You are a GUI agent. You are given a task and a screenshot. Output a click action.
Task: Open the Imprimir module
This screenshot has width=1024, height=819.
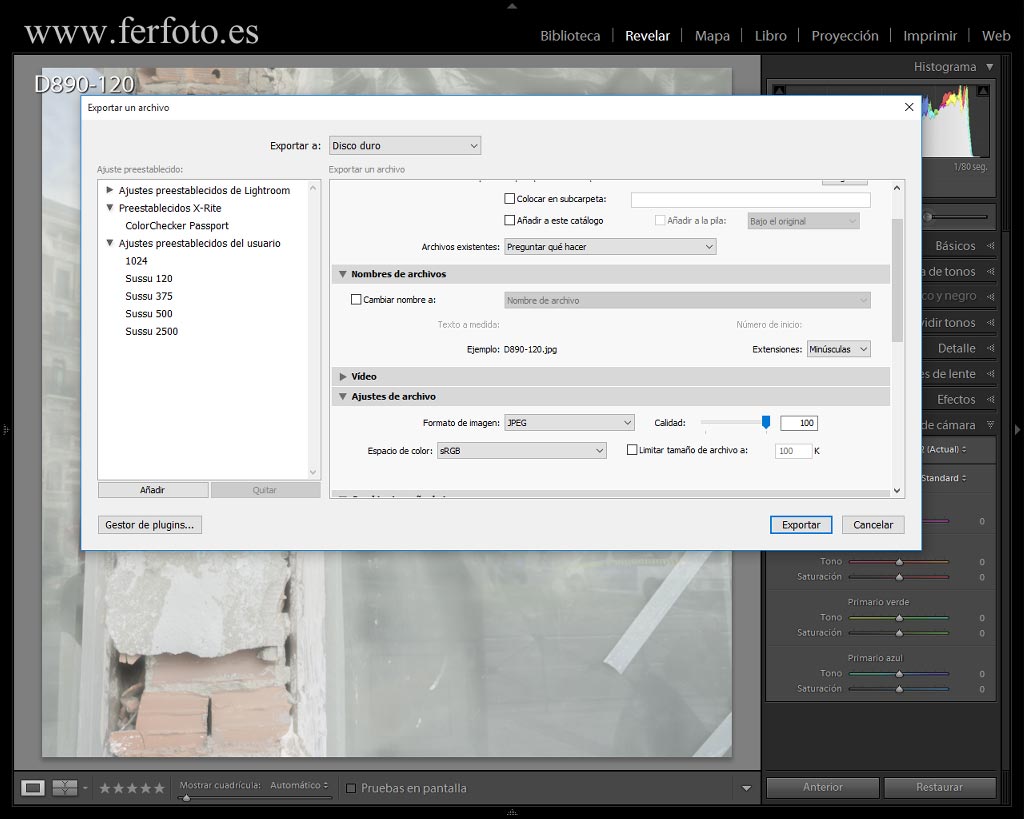(x=930, y=36)
